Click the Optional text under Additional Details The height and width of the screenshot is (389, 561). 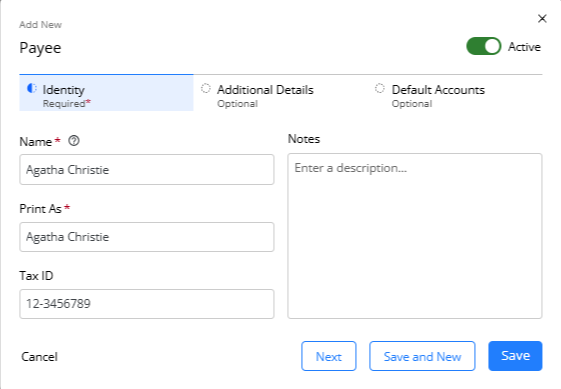click(238, 104)
